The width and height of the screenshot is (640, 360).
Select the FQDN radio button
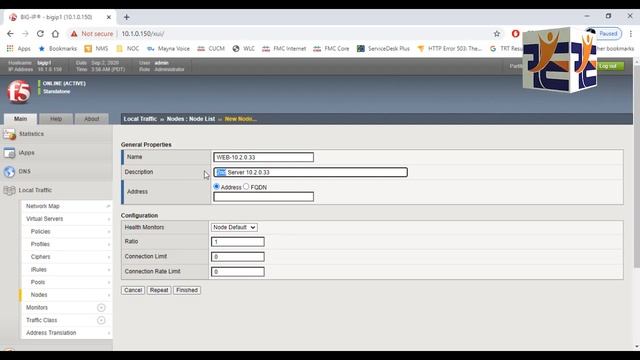[246, 187]
